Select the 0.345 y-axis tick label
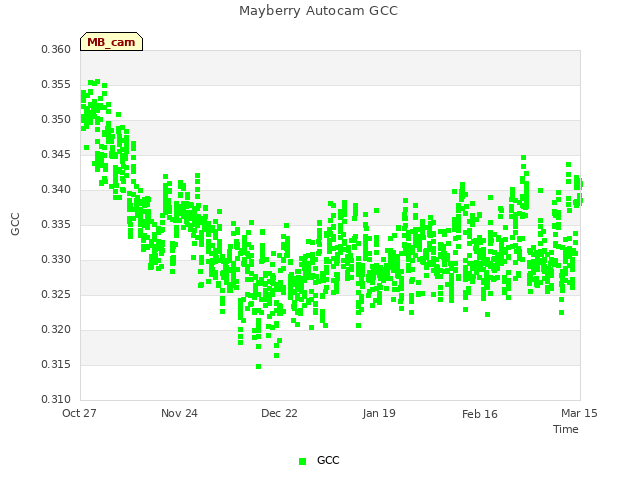The image size is (640, 480). tap(56, 155)
